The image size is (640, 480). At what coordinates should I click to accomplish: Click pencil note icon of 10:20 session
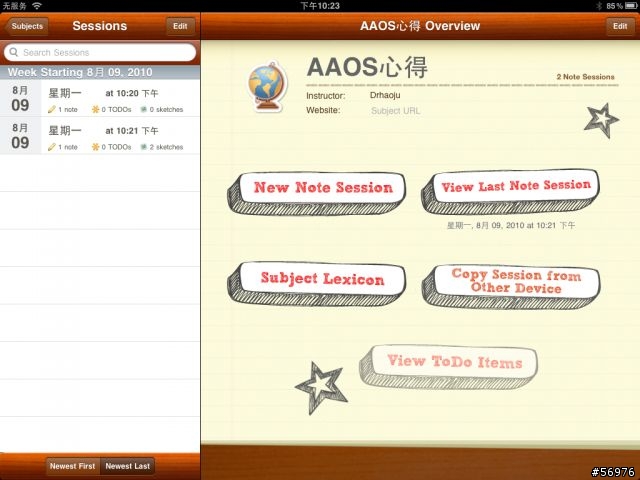(x=52, y=109)
